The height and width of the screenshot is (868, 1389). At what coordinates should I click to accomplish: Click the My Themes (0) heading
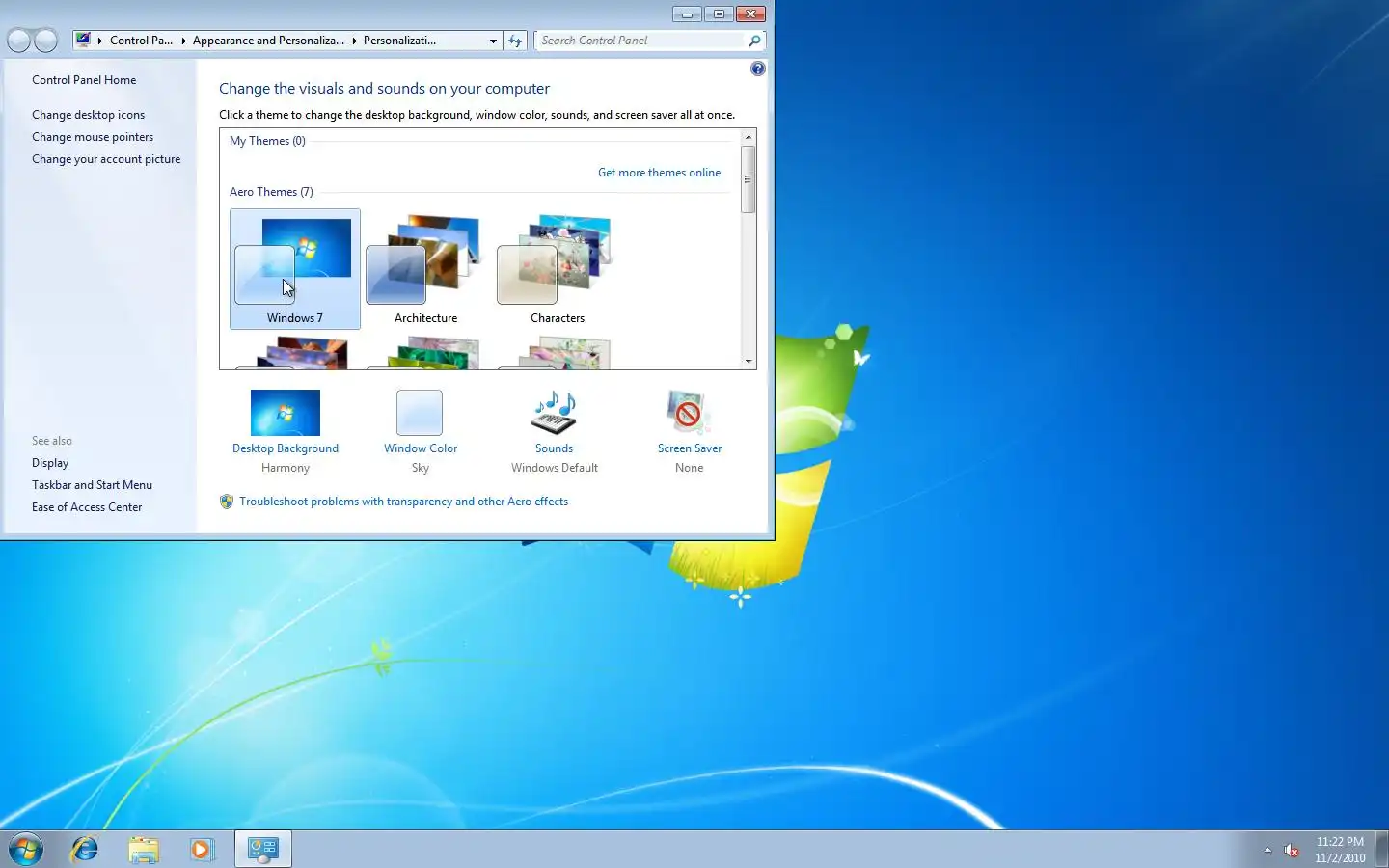coord(267,141)
